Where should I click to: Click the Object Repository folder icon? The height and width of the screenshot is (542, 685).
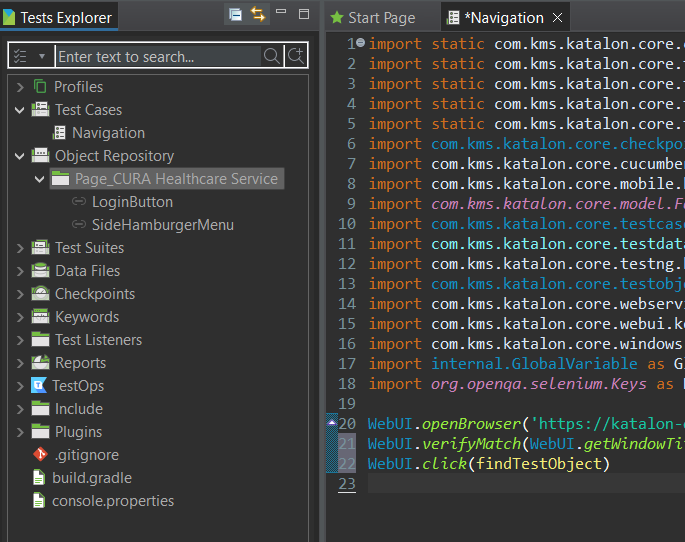pos(40,155)
